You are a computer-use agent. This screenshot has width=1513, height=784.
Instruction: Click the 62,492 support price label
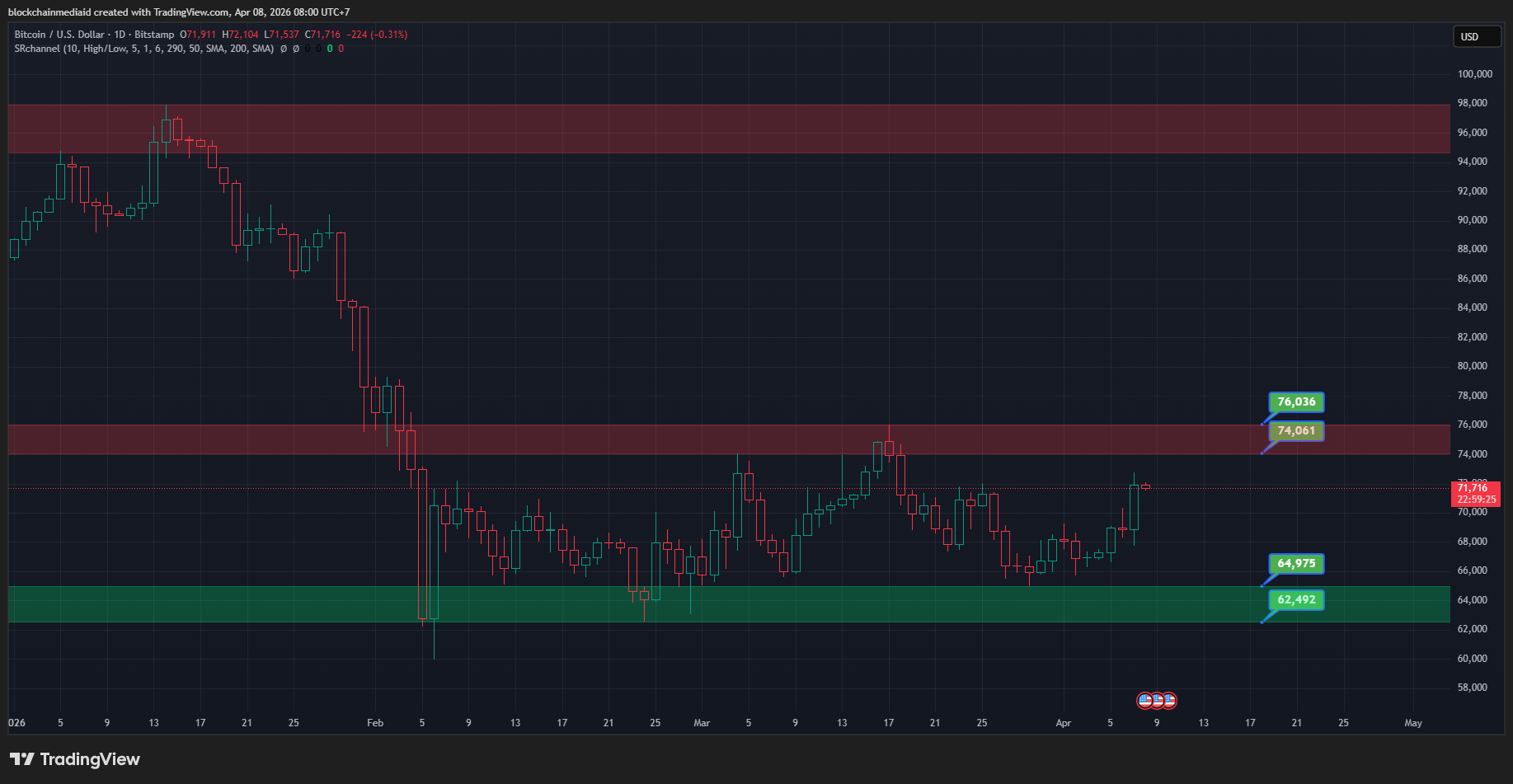(1295, 600)
